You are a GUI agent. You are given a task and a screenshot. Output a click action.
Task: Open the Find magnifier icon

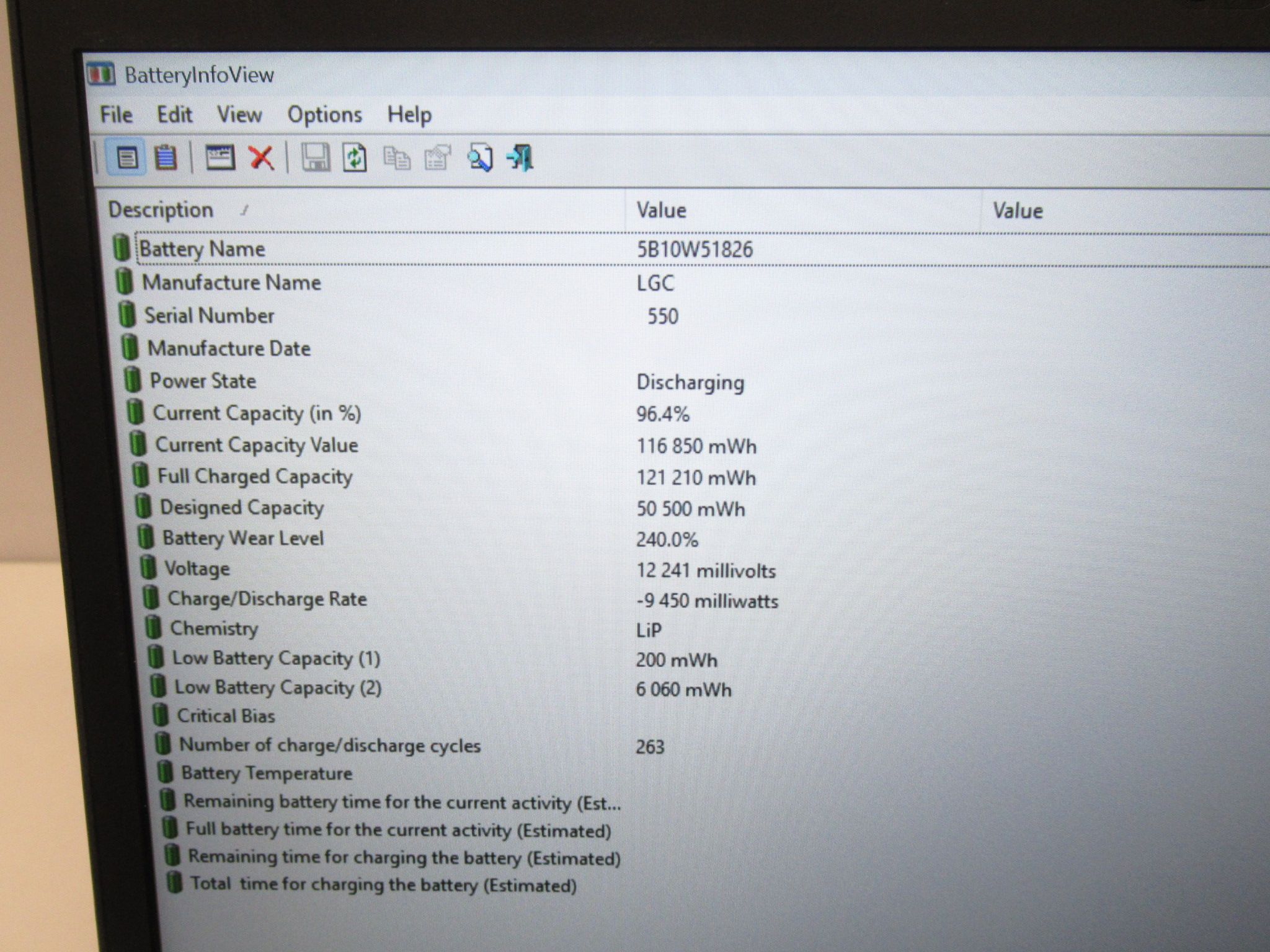pos(480,157)
